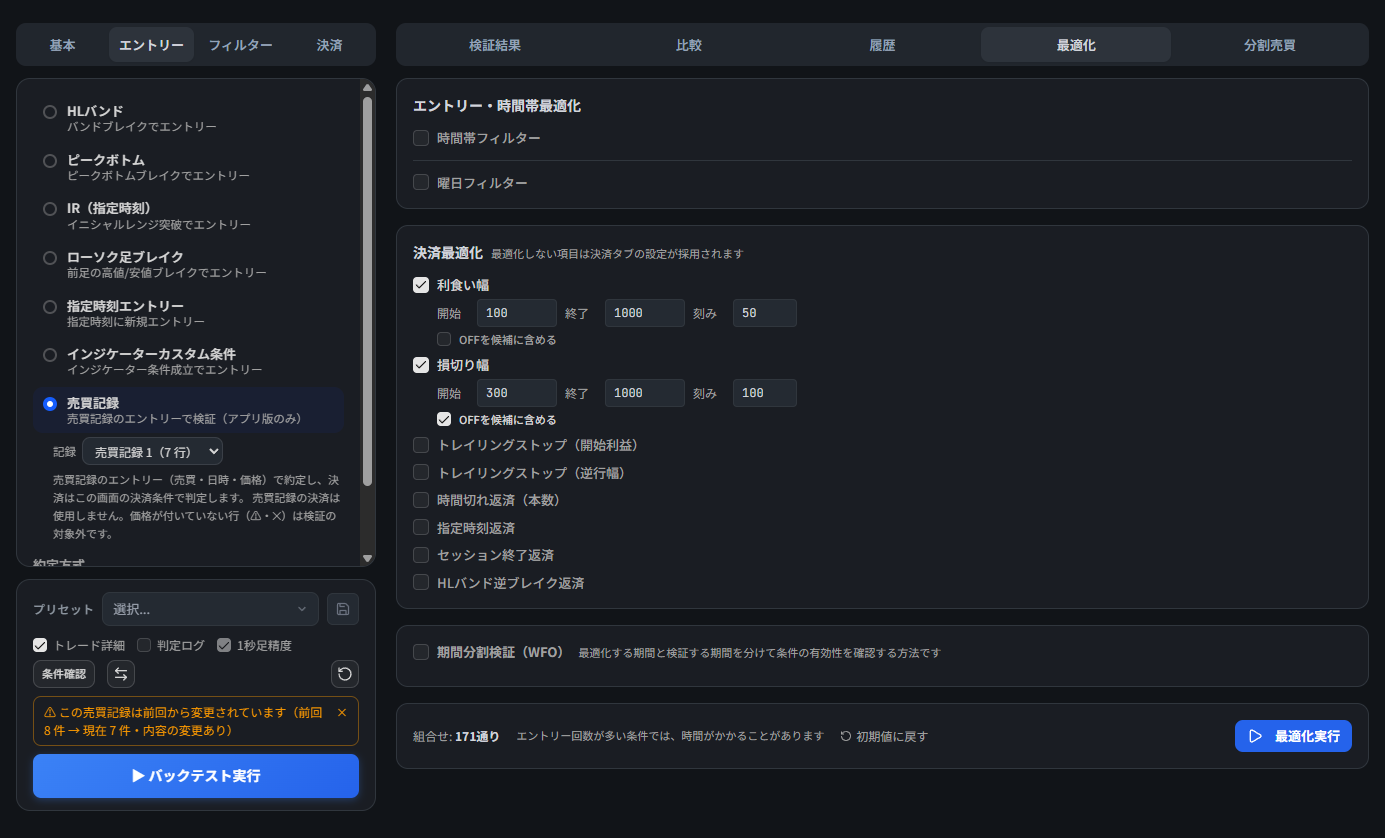Start optimization with 最適化実行 button

point(1293,736)
